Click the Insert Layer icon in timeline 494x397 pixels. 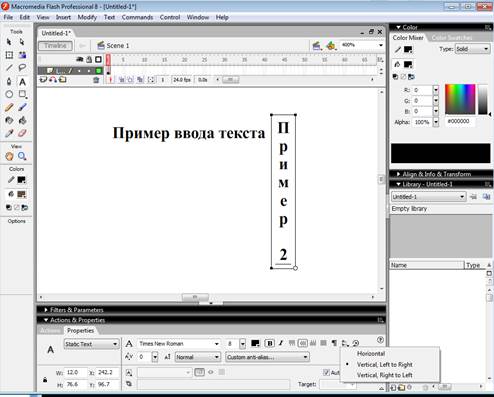click(x=43, y=80)
